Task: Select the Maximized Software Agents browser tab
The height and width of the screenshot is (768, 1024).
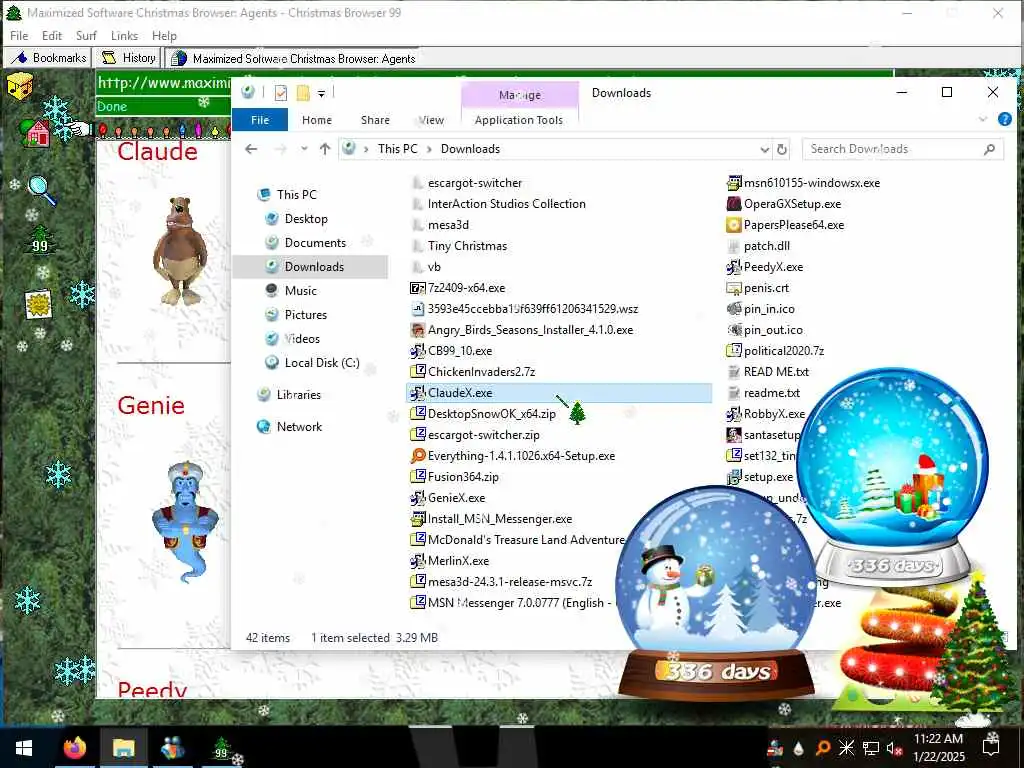Action: coord(292,59)
